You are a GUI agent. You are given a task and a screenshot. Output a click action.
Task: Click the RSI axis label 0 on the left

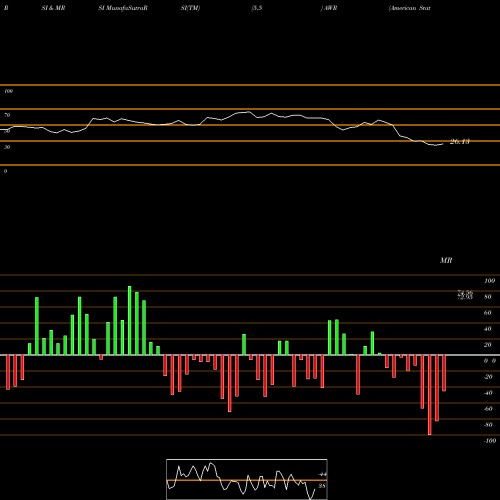click(5, 171)
